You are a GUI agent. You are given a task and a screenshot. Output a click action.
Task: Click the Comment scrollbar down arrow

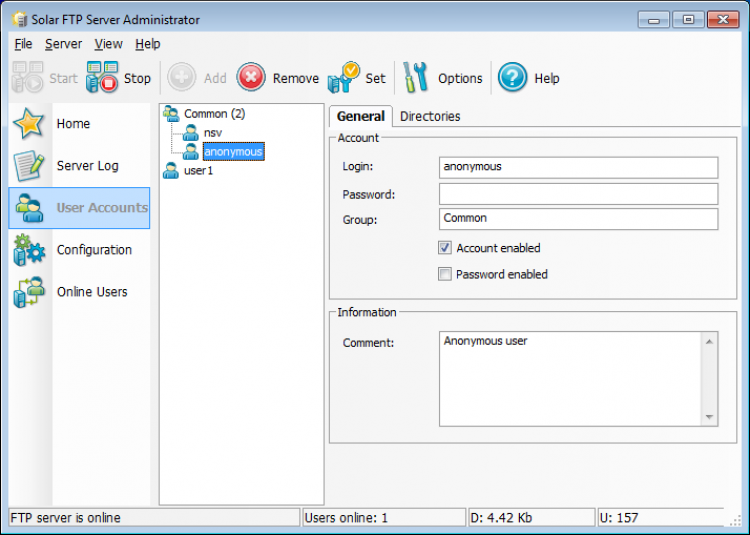click(709, 417)
